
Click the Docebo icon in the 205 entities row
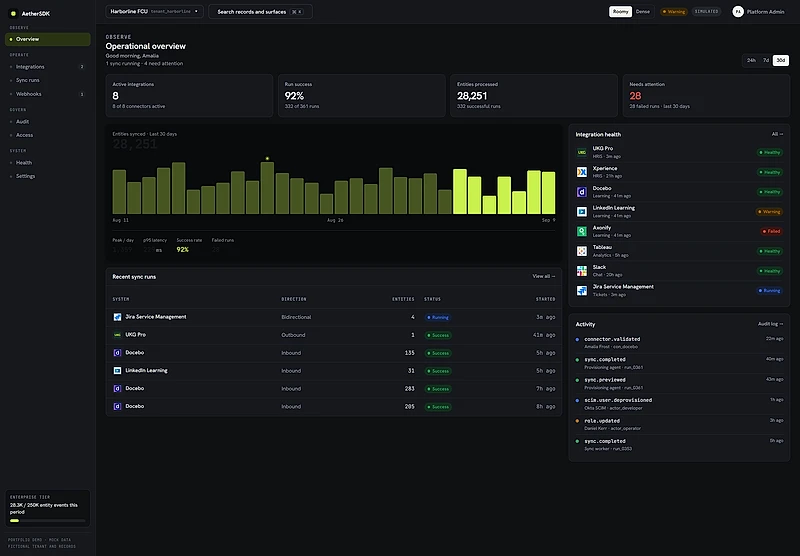(117, 407)
